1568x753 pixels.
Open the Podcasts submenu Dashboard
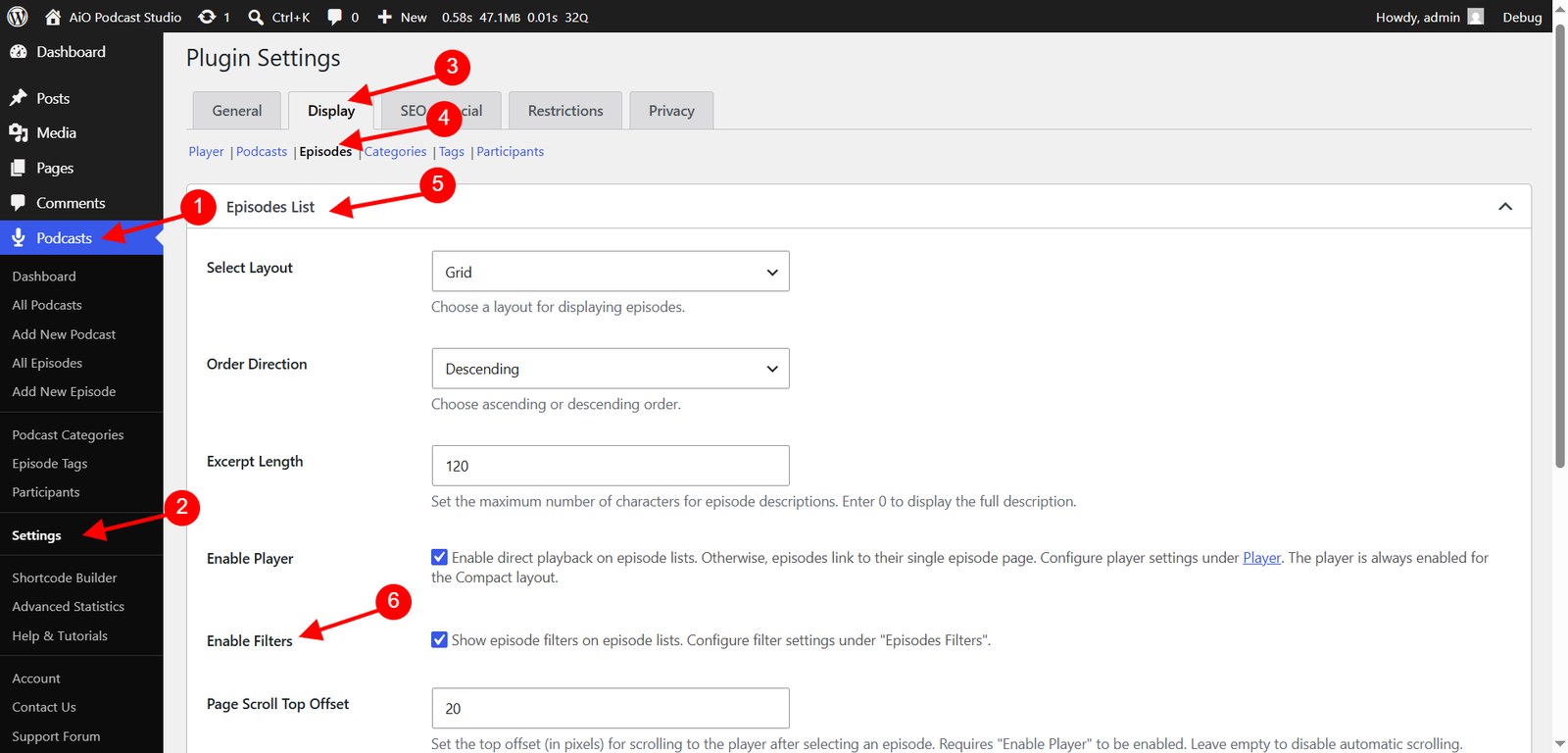click(44, 276)
